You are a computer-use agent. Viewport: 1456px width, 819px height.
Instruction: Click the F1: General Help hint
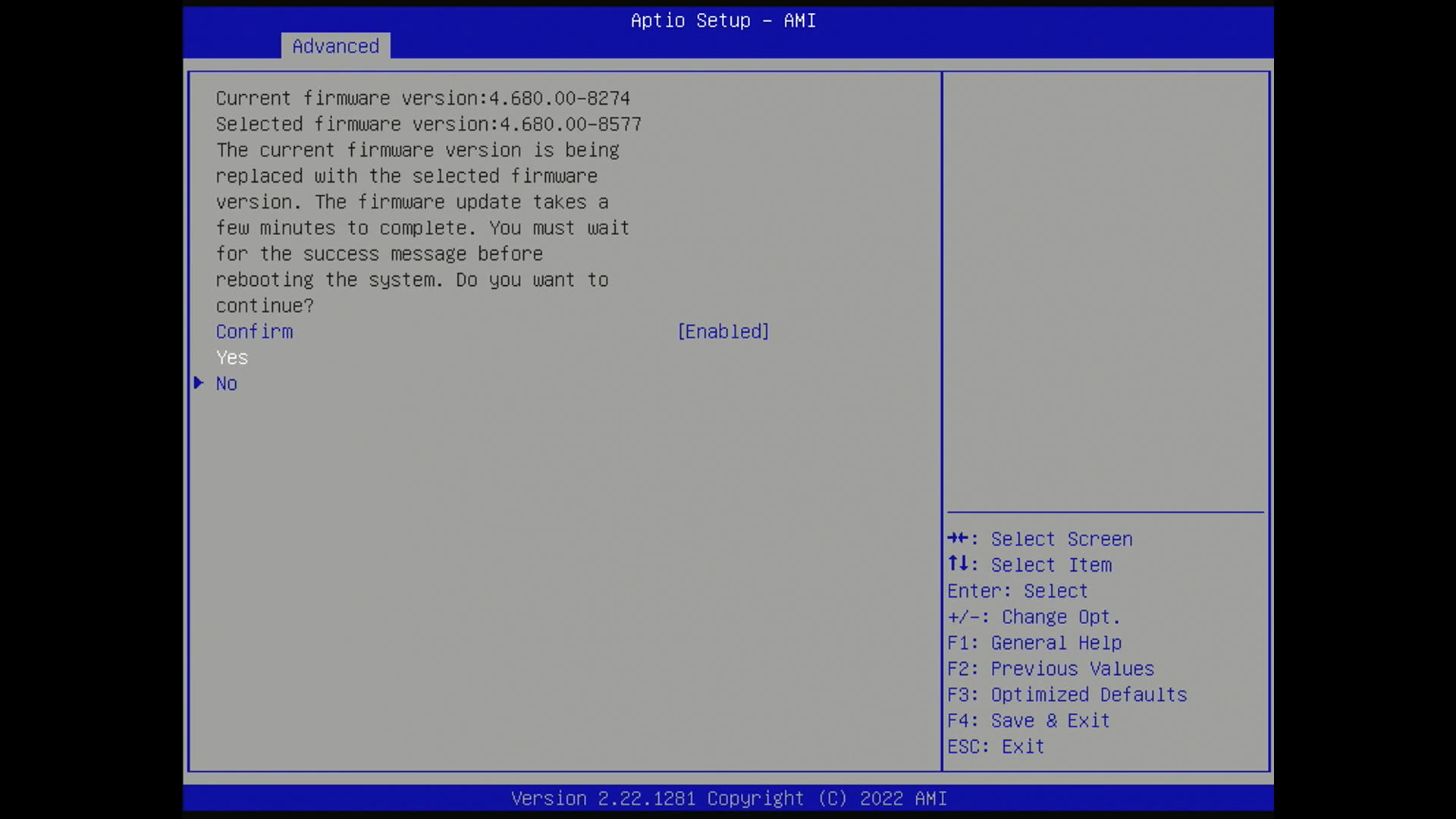(x=1034, y=643)
